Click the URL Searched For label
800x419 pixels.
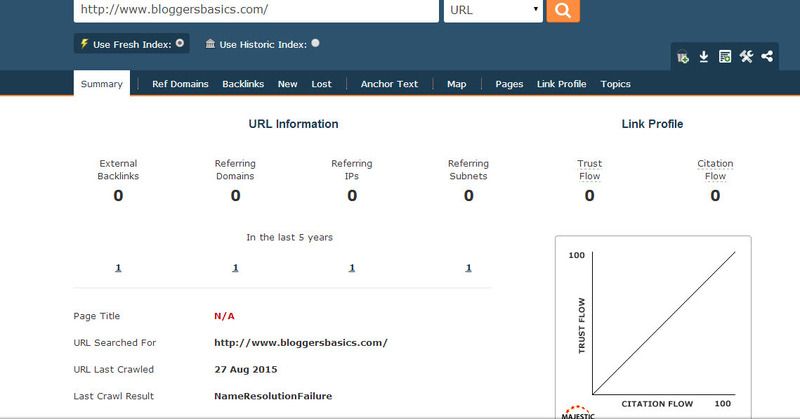pos(115,342)
